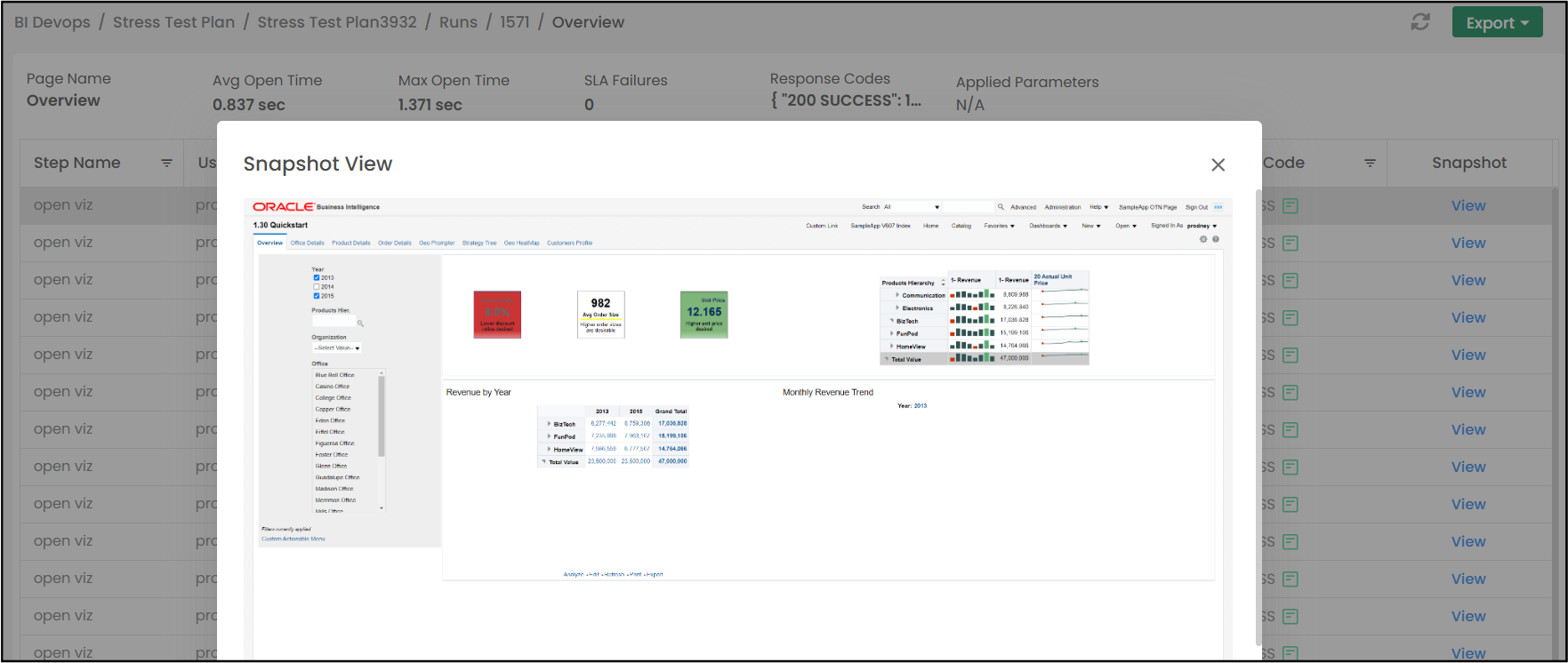Go to the Runs breadcrumb link

click(458, 22)
